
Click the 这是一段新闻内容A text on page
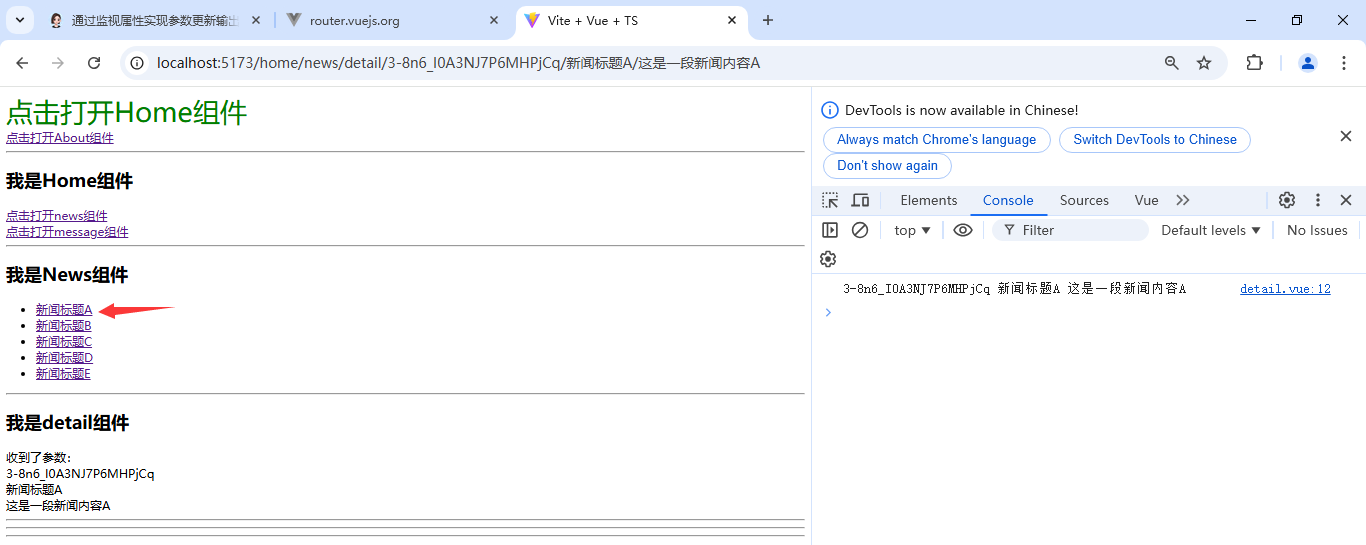58,506
